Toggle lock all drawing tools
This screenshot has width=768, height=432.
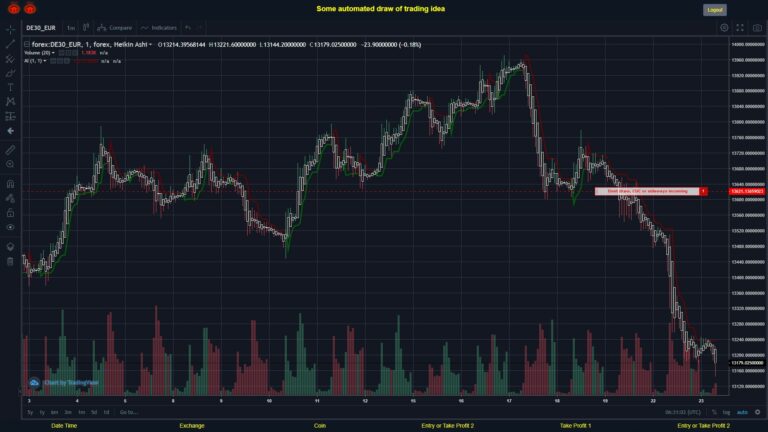pyautogui.click(x=10, y=213)
